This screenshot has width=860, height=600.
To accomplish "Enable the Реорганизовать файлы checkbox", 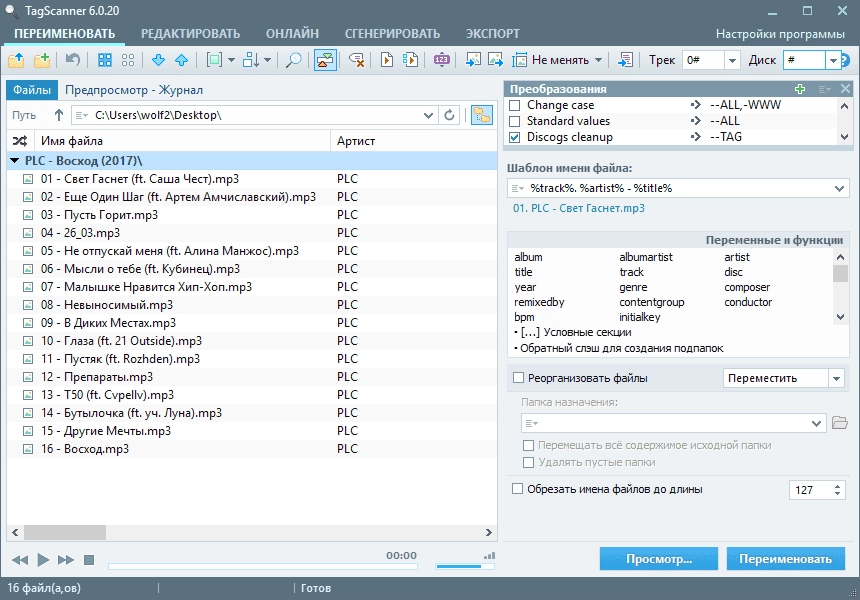I will point(518,378).
